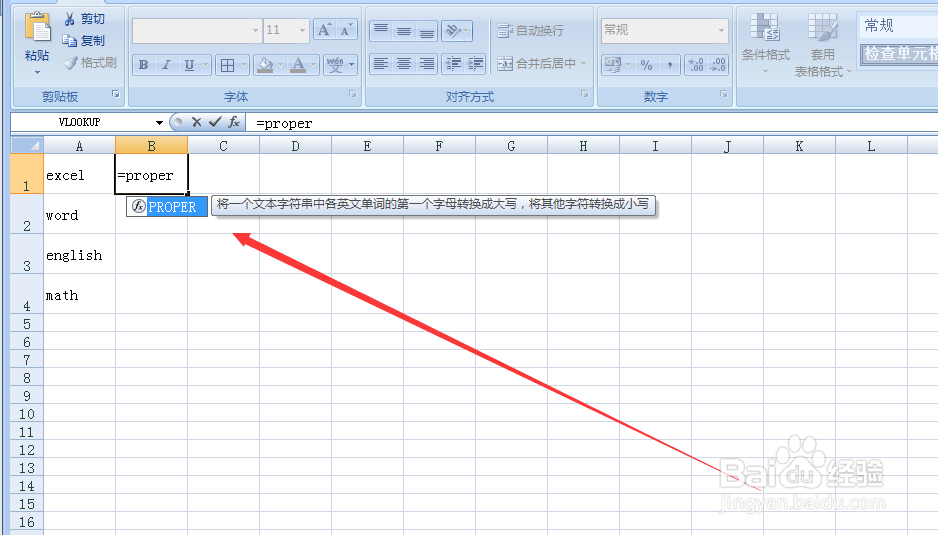Click the Cut scissors icon
This screenshot has height=535, width=938.
(x=70, y=19)
